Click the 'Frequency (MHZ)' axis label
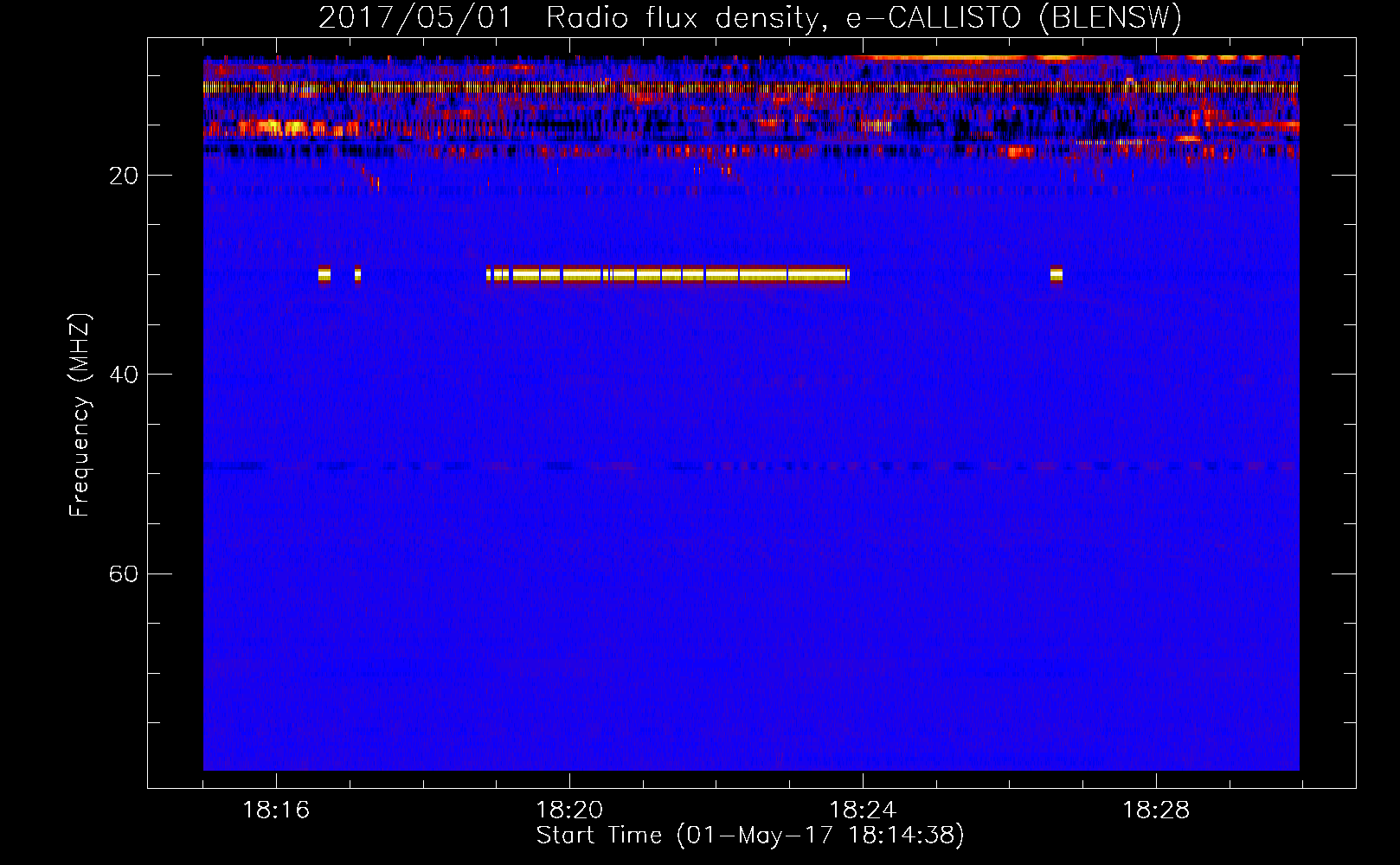Viewport: 1400px width, 865px height. [x=80, y=415]
